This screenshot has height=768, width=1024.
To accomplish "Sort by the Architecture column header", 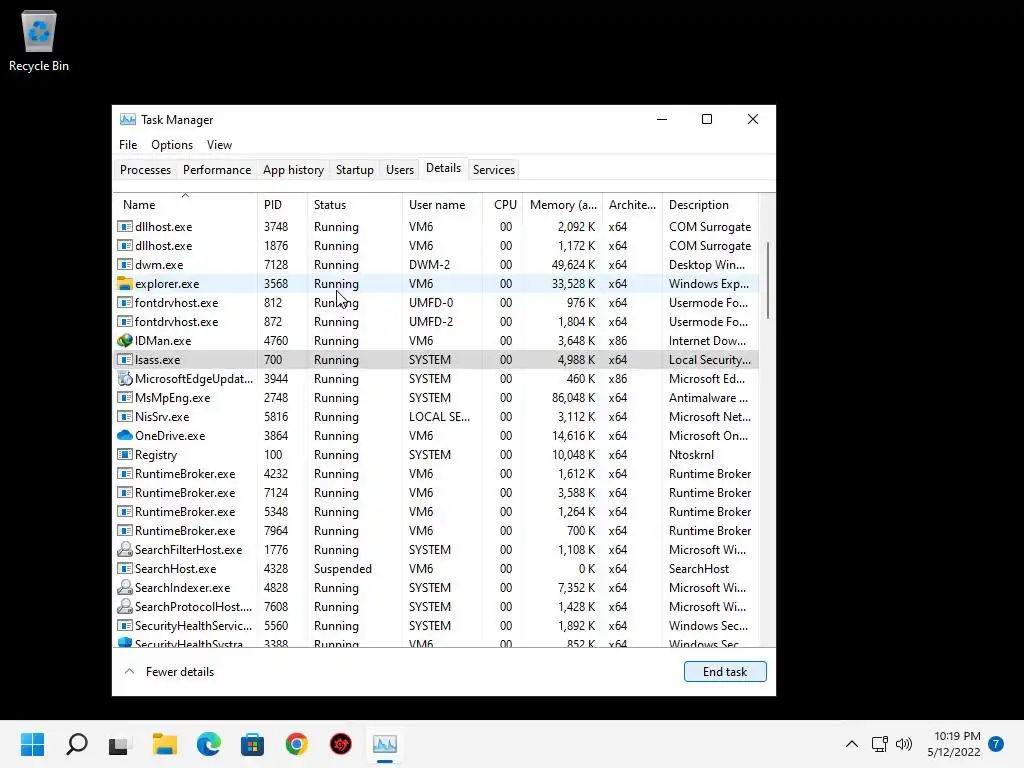I will point(632,204).
